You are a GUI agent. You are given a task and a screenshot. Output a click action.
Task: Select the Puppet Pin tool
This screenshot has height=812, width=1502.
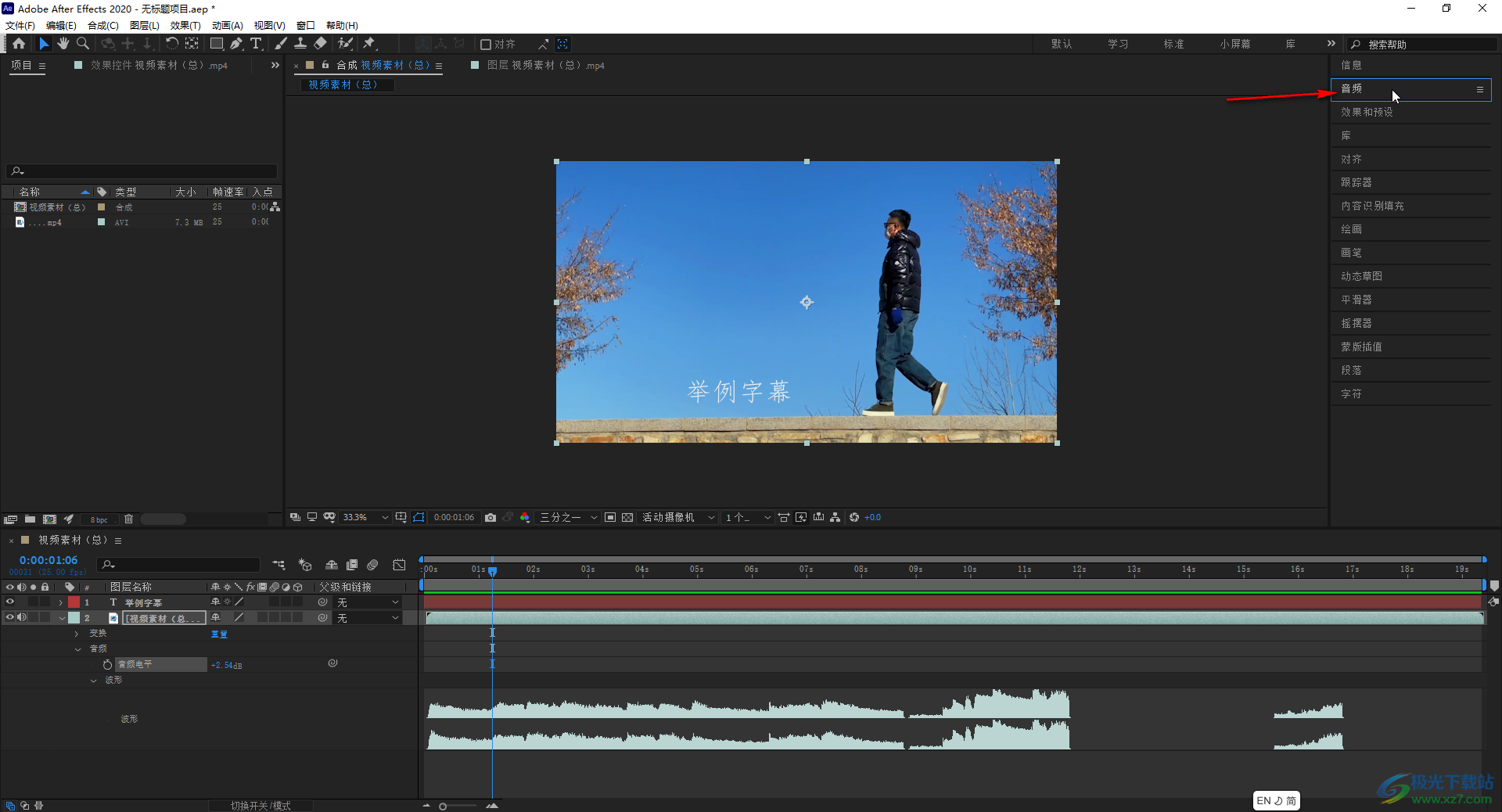click(x=369, y=44)
